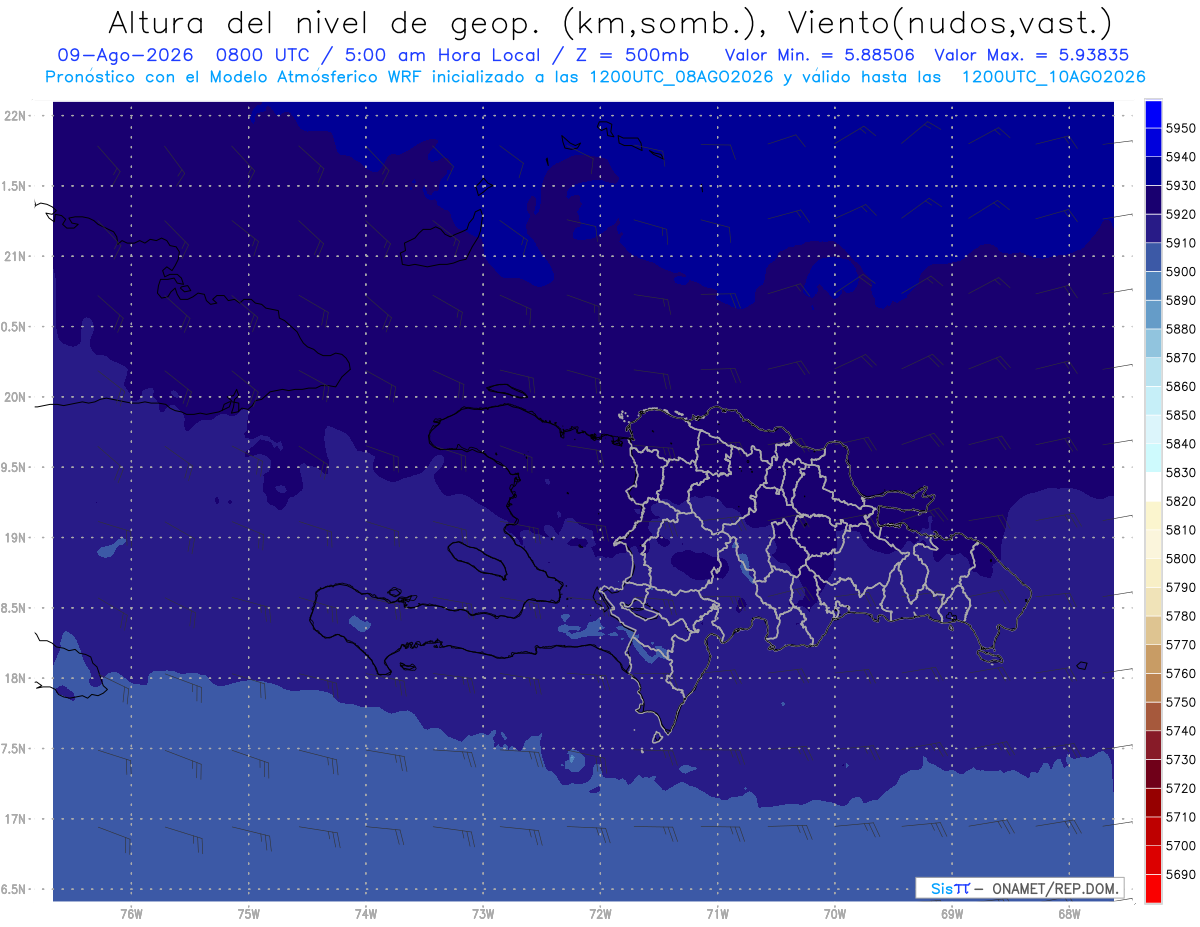Click the '8.5N' latitude label
Image resolution: width=1200 pixels, height=927 pixels.
(x=15, y=608)
